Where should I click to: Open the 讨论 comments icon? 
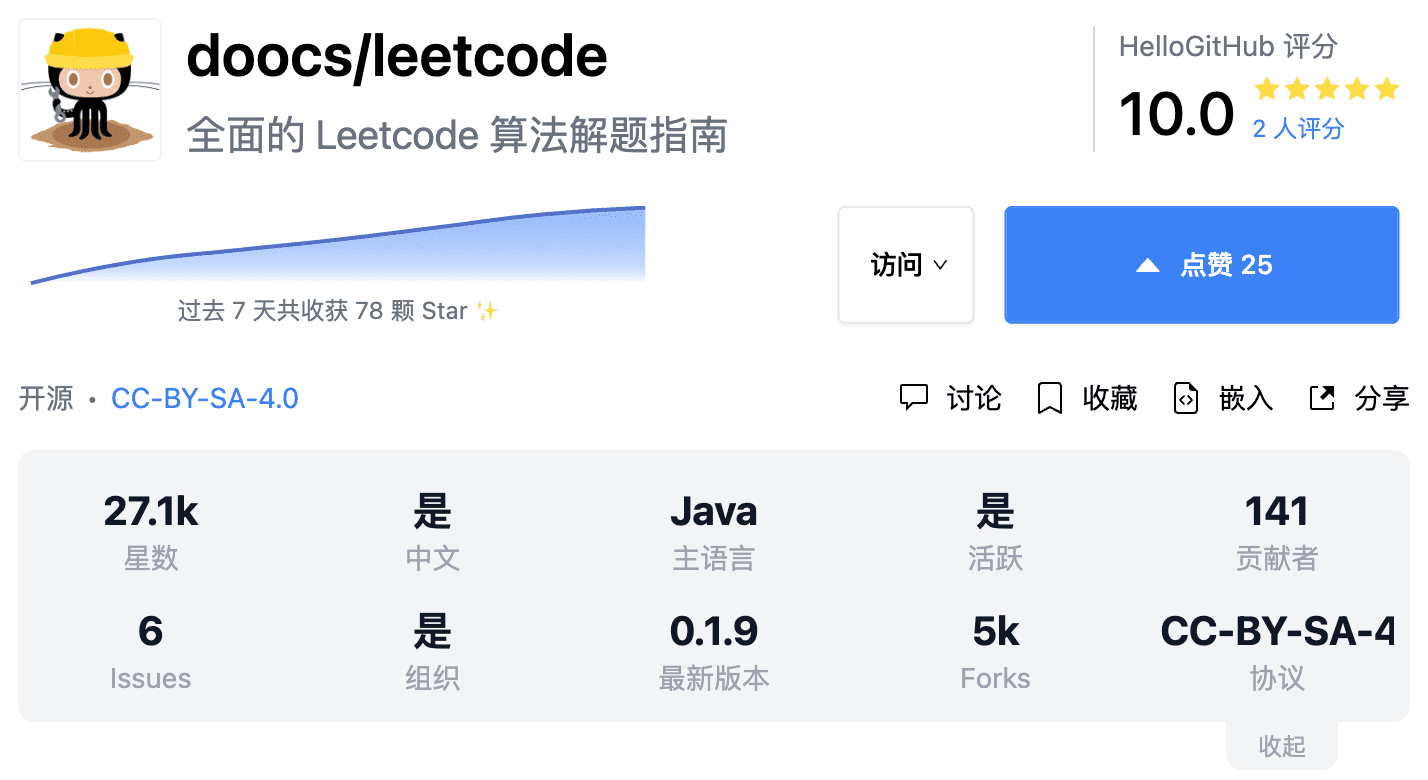point(916,397)
